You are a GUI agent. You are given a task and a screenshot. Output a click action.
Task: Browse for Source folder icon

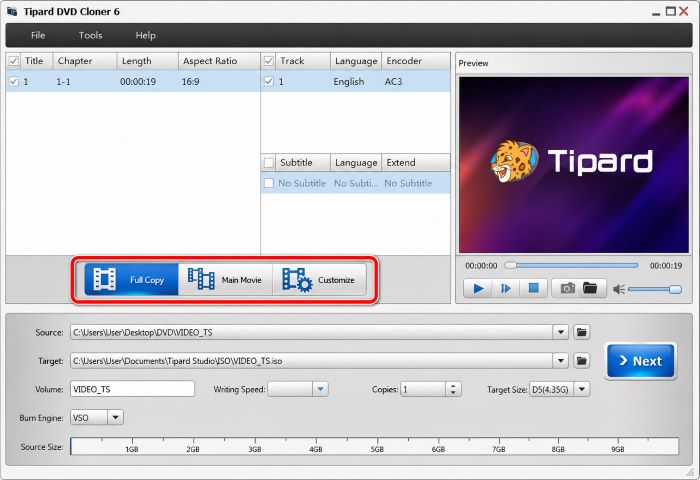click(582, 332)
